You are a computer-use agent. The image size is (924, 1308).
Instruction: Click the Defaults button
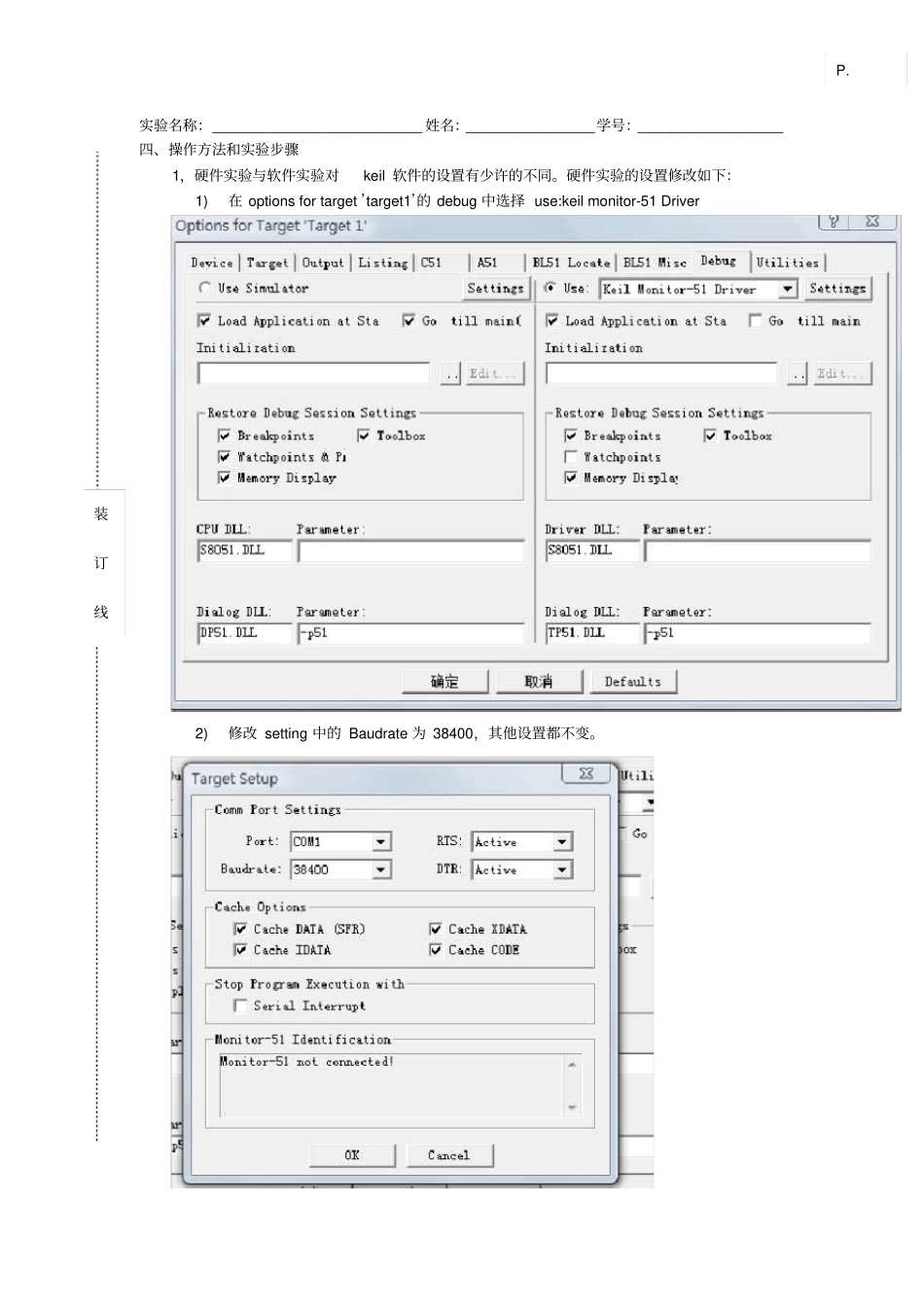633,682
